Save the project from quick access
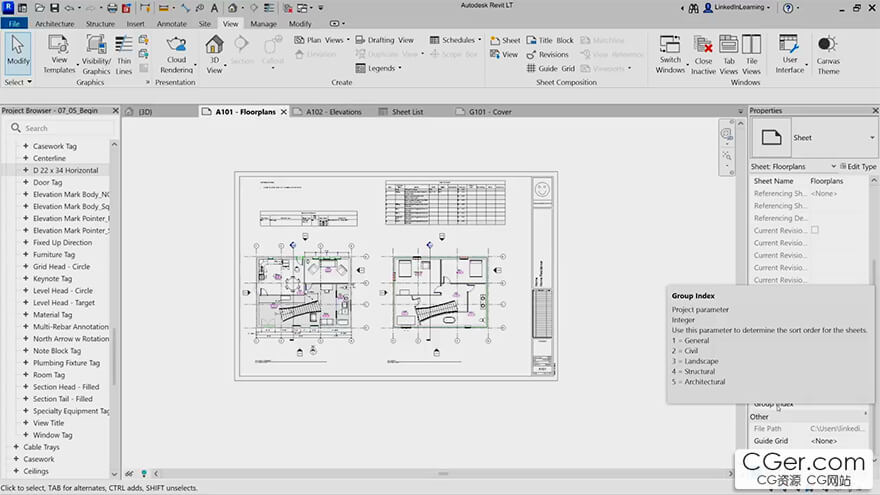The height and width of the screenshot is (495, 880). tap(54, 8)
